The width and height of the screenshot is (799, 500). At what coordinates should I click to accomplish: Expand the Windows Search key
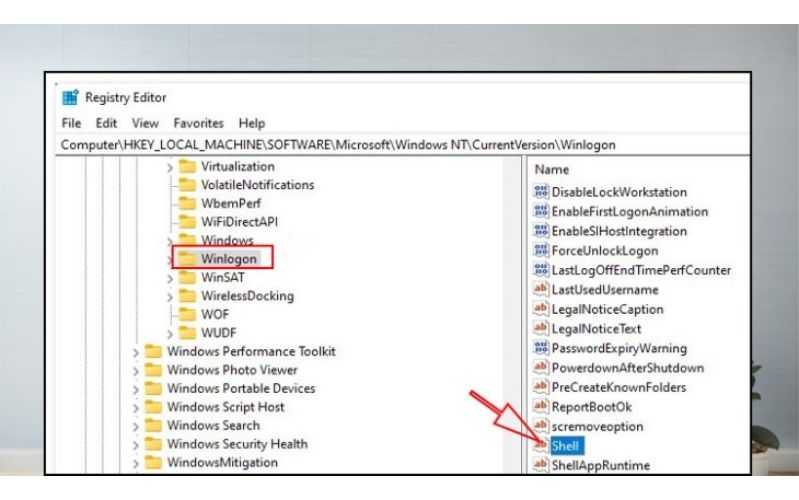point(136,427)
